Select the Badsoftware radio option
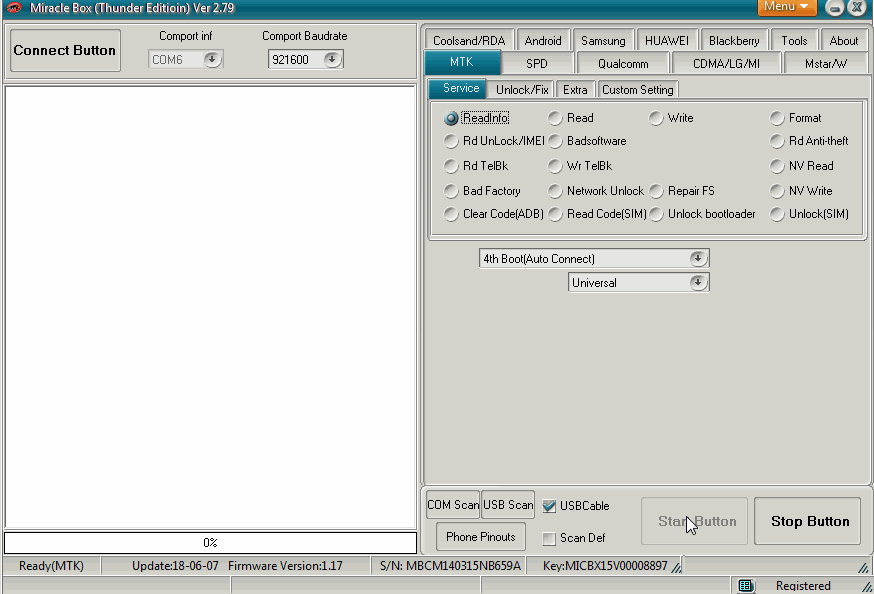The height and width of the screenshot is (594, 874). pos(555,141)
